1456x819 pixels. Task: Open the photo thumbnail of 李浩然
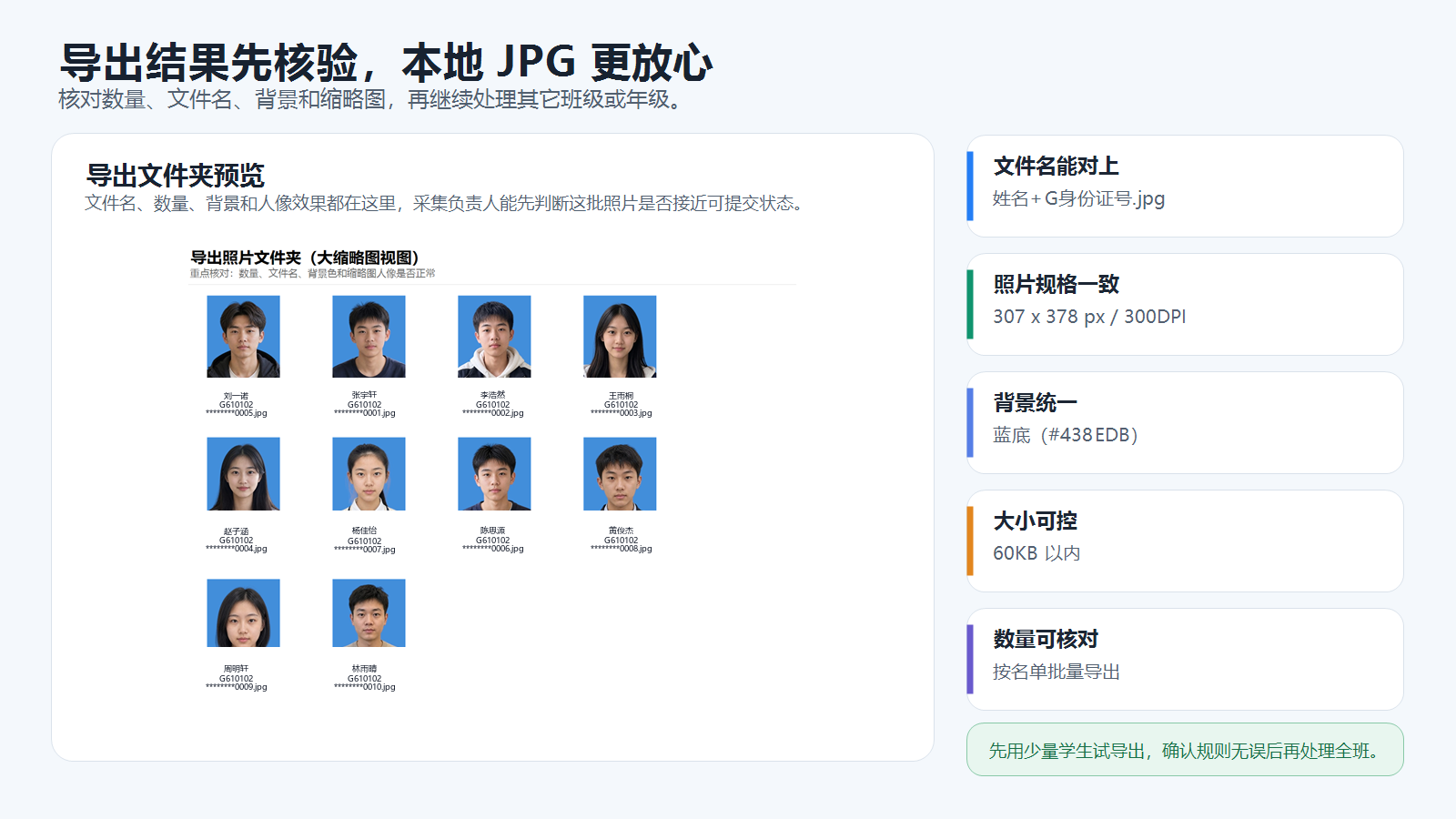[494, 337]
